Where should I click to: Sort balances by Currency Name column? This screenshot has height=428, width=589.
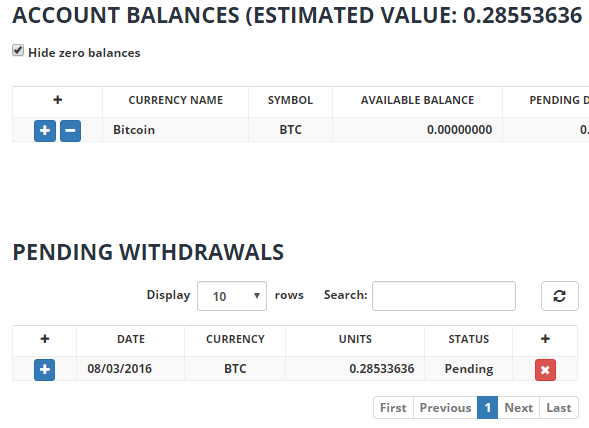click(175, 100)
